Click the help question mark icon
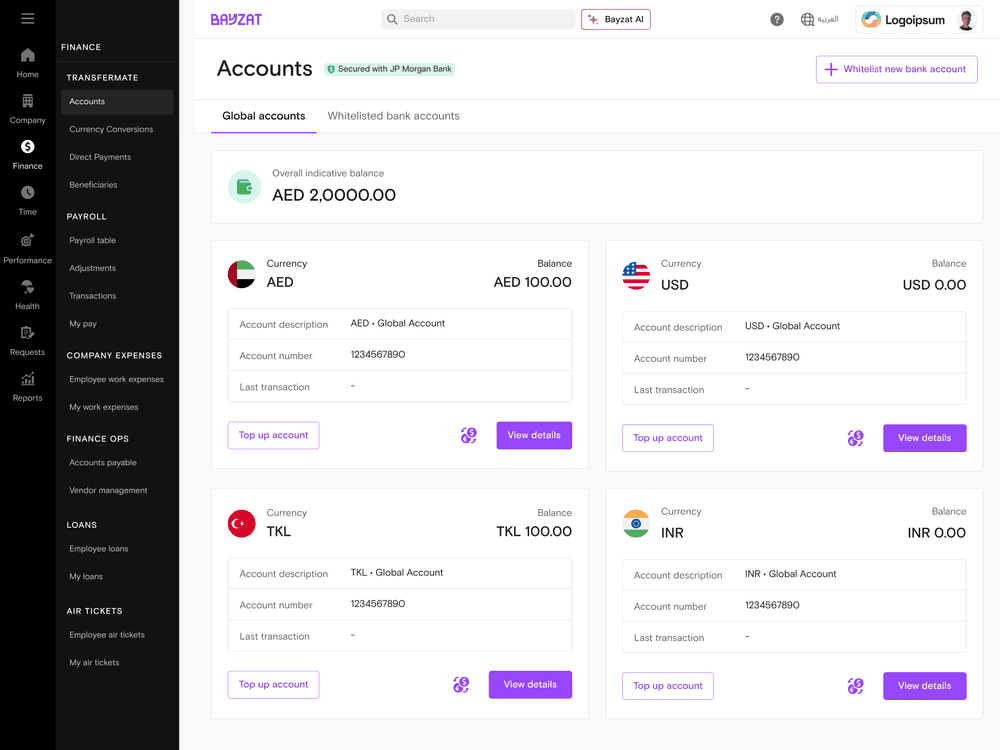 pyautogui.click(x=777, y=18)
